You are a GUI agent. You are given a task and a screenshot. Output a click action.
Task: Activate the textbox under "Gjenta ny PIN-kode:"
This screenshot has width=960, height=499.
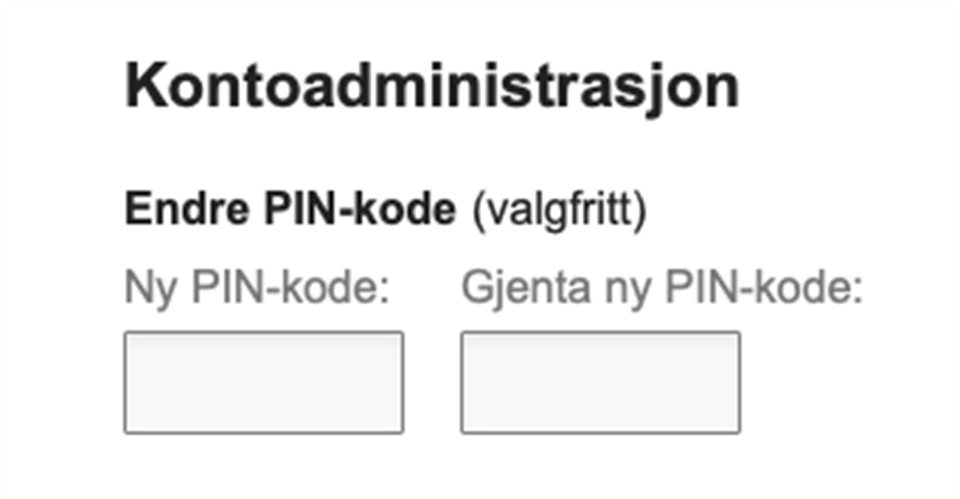coord(600,383)
